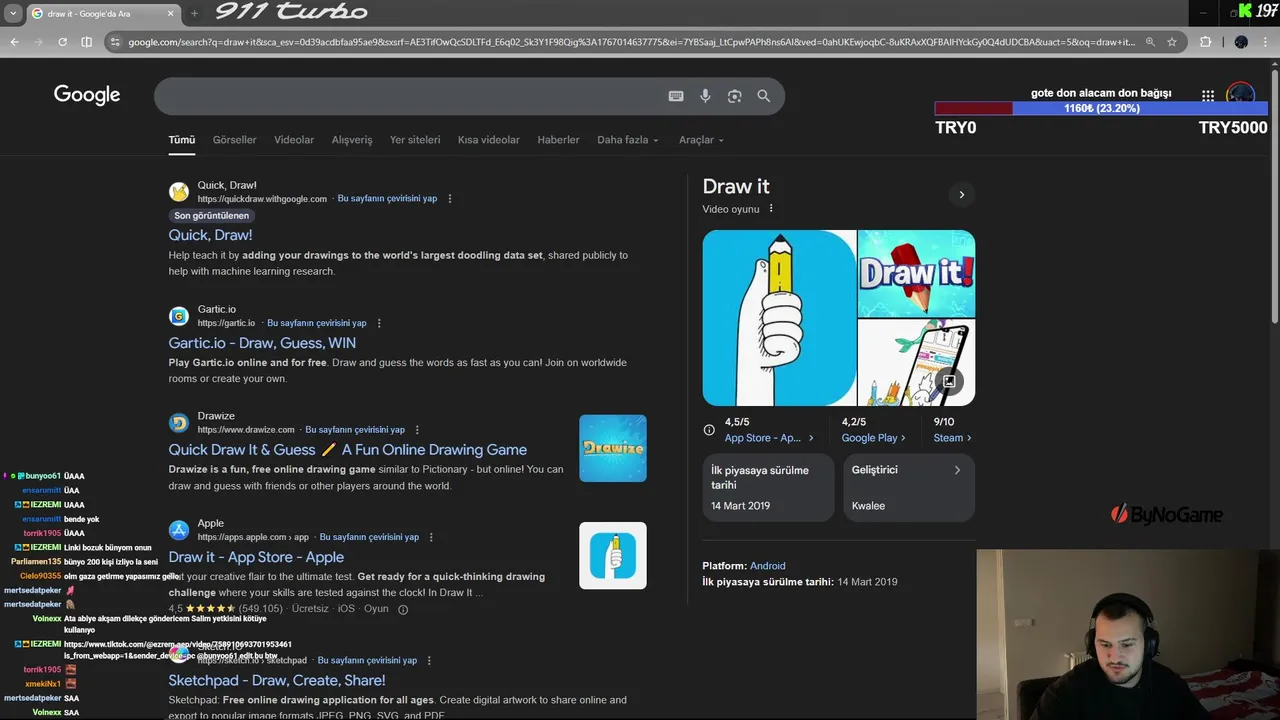The width and height of the screenshot is (1280, 720).
Task: Open a new browser tab with plus
Action: coord(194,14)
